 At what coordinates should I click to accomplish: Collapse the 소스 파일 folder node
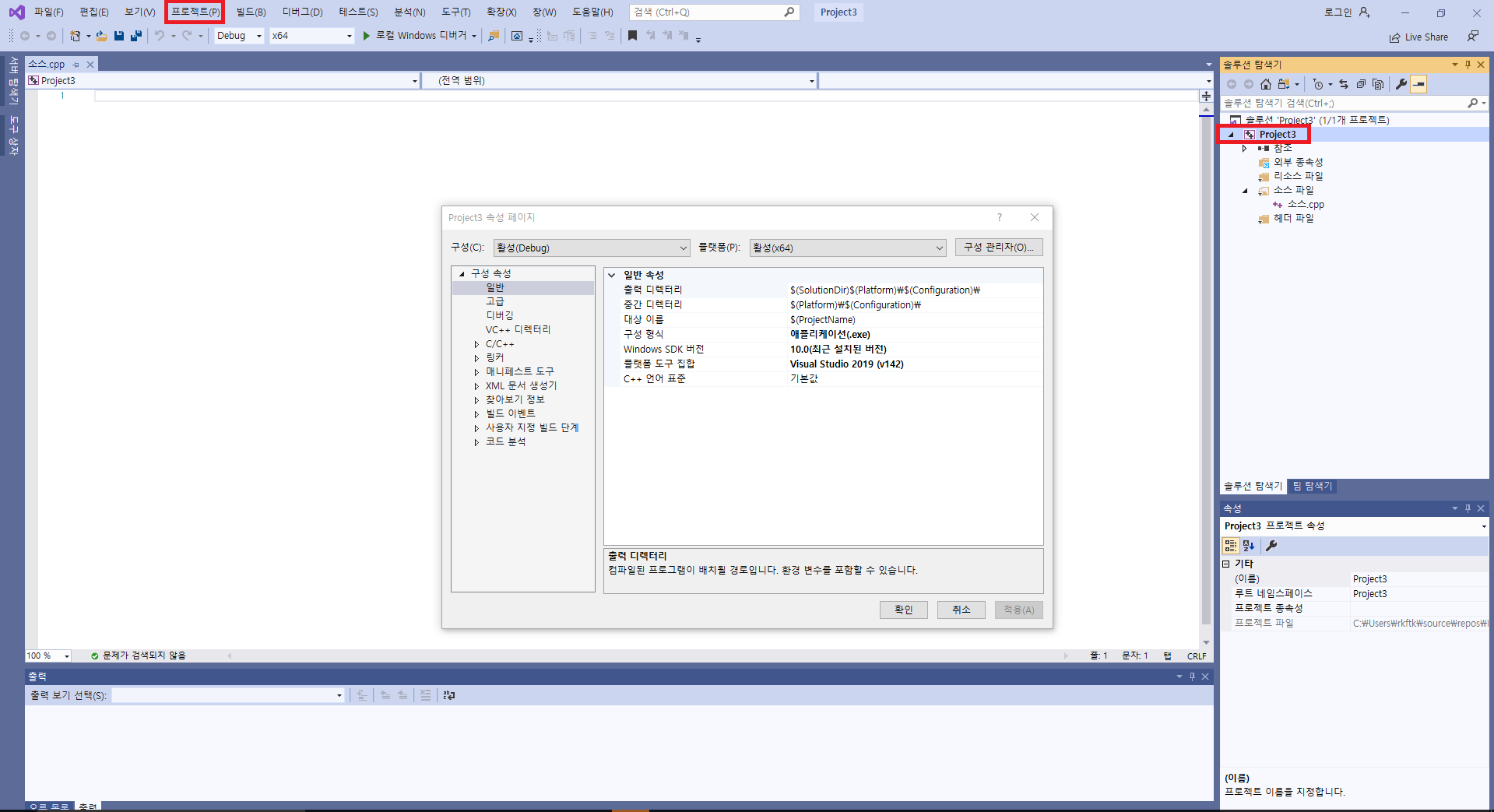click(1244, 190)
